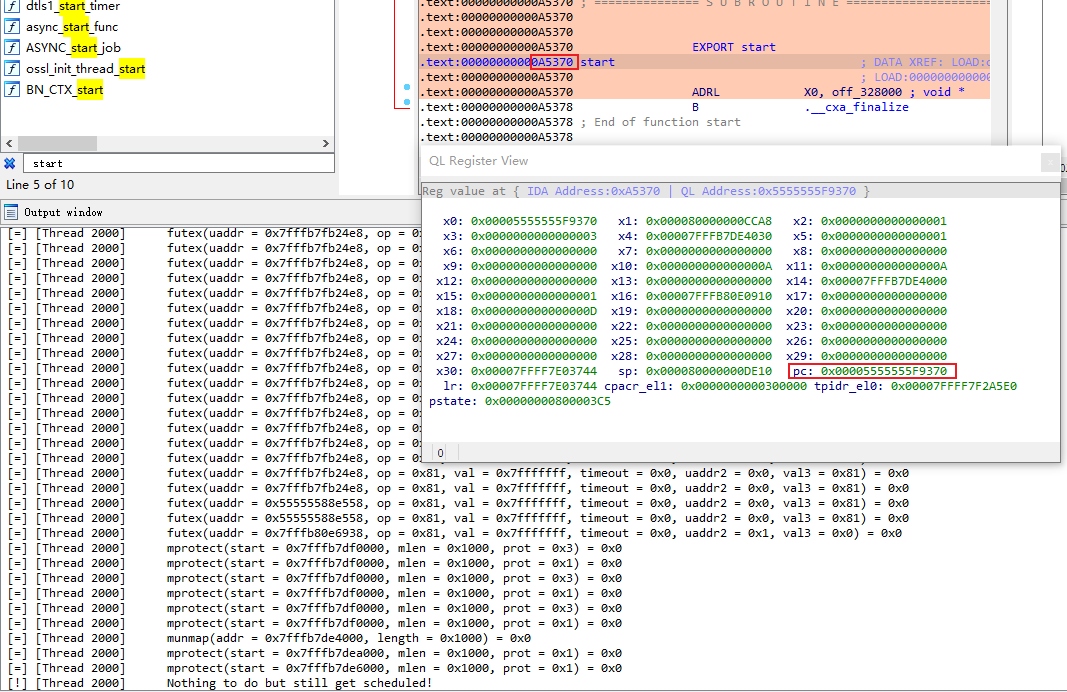Click 'End of function start' comment
The height and width of the screenshot is (692, 1067).
coord(667,122)
